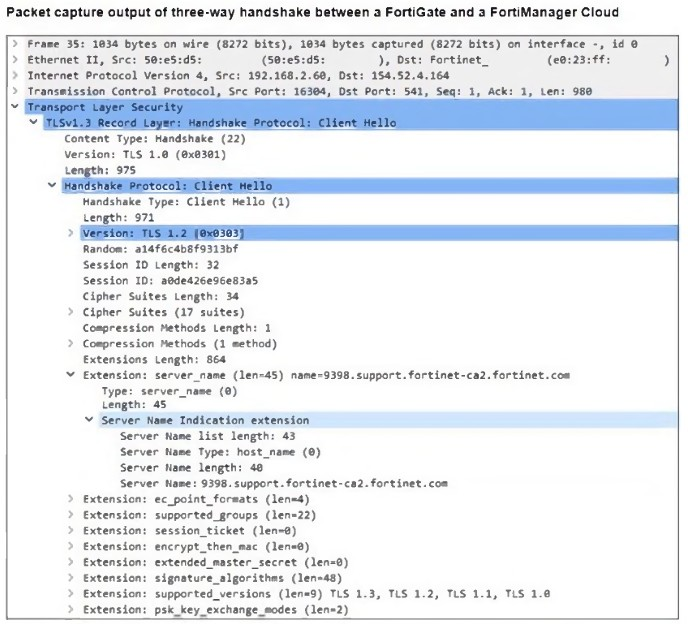Collapse the Transport Layer Security section
The width and height of the screenshot is (688, 630).
point(15,107)
